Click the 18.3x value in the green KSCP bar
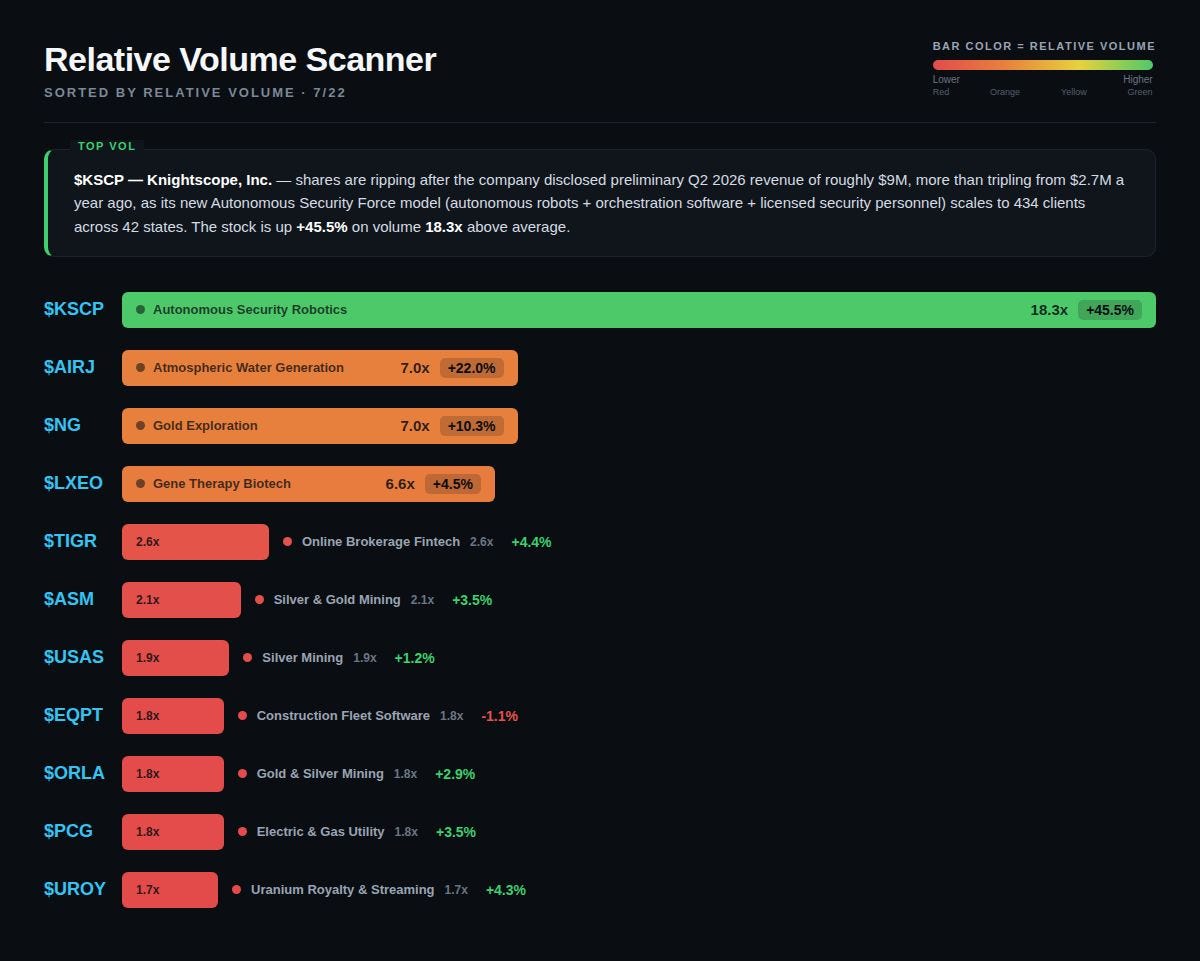 click(x=1049, y=310)
